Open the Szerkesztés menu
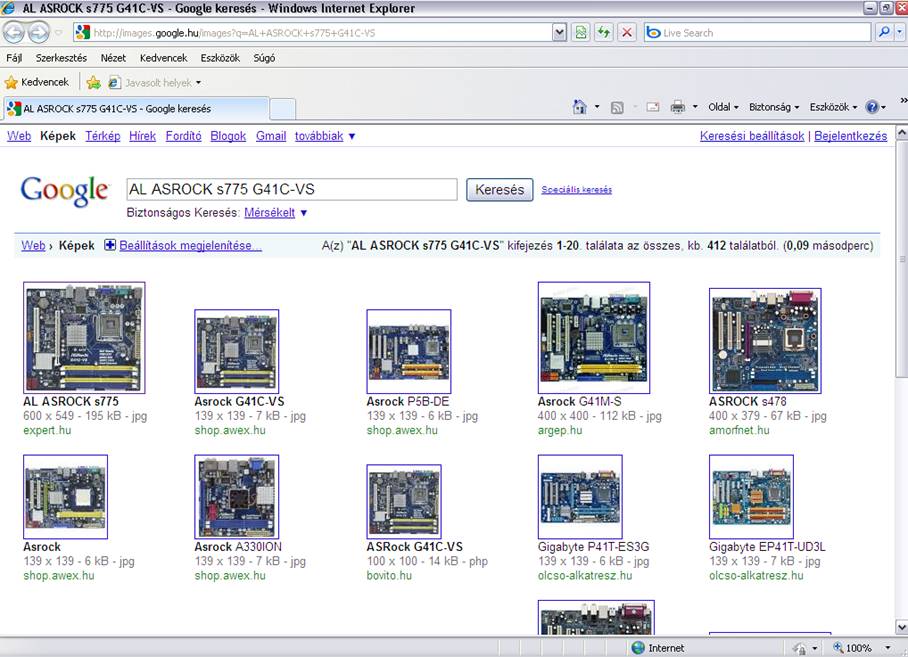This screenshot has height=657, width=908. 61,58
